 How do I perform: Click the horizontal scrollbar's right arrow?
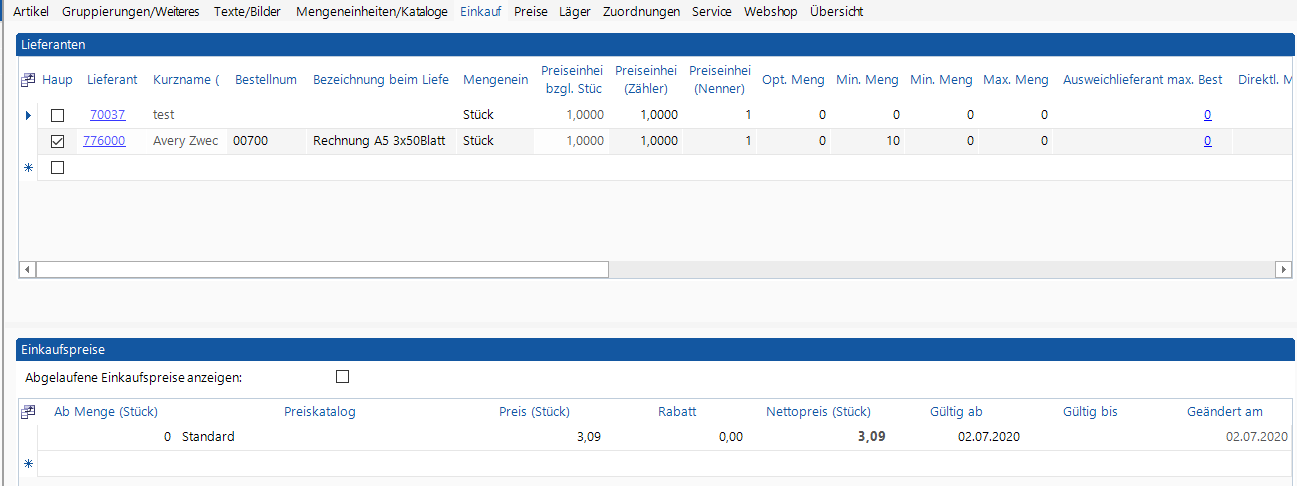tap(1283, 270)
